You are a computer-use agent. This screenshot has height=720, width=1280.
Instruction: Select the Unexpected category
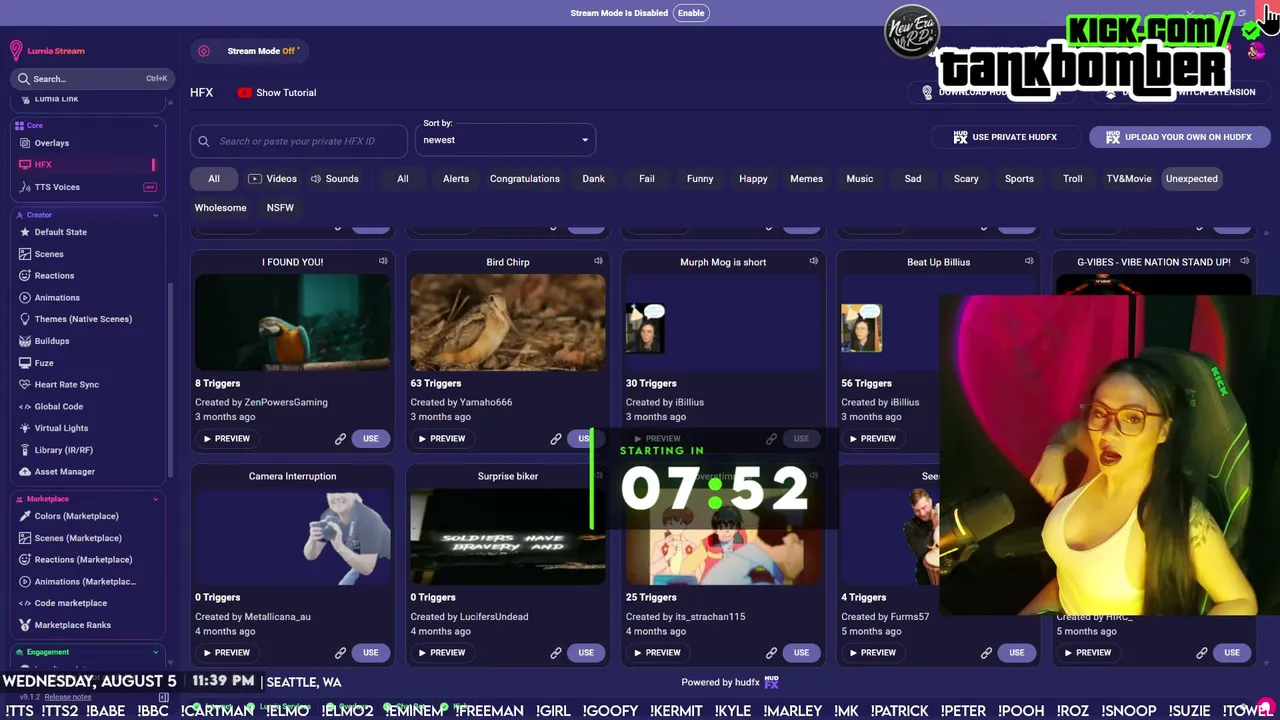click(1192, 179)
